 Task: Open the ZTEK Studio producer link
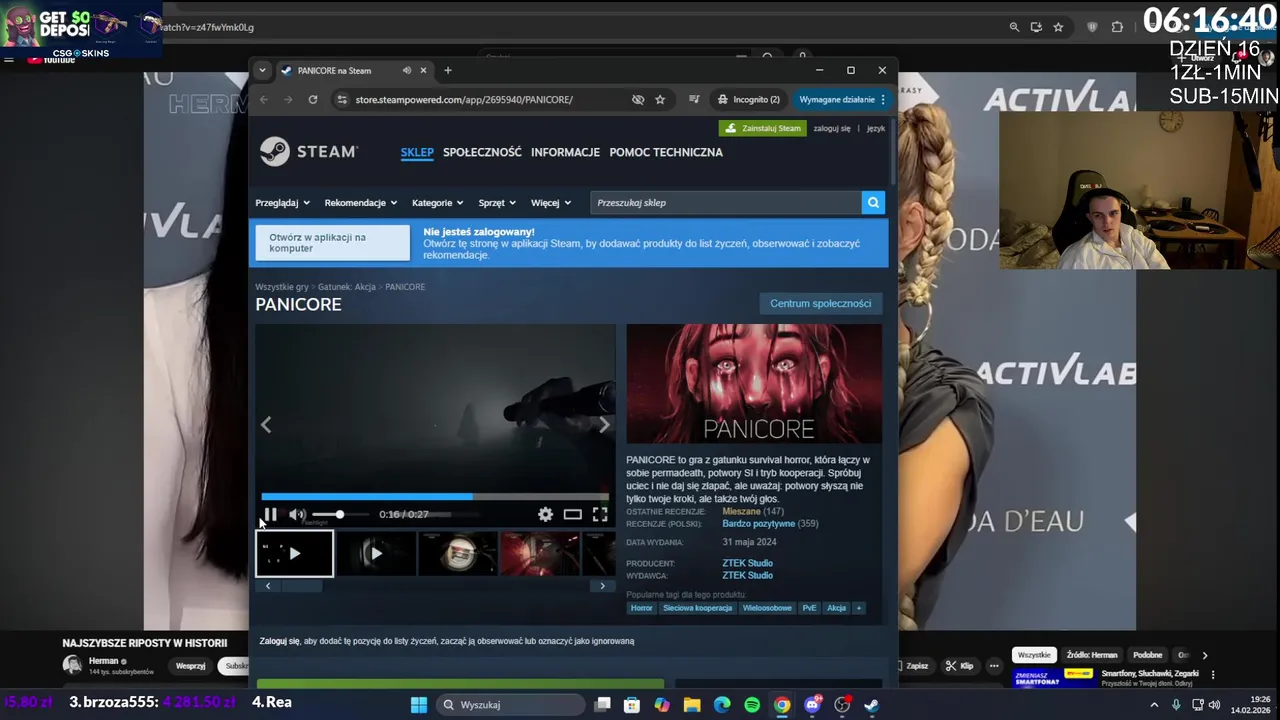[x=747, y=563]
